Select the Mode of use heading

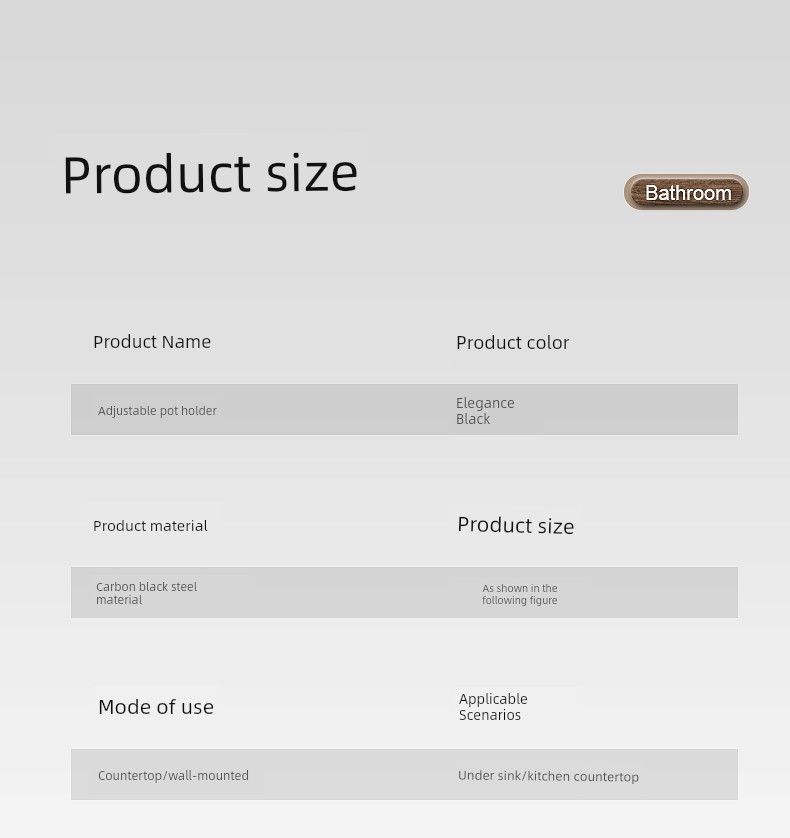tap(156, 707)
